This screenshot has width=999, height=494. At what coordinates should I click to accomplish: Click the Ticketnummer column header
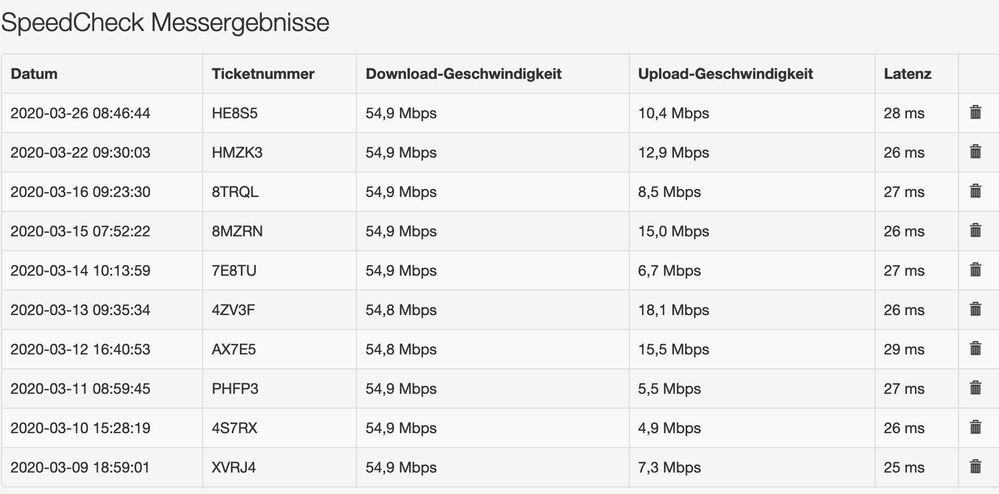pos(263,74)
